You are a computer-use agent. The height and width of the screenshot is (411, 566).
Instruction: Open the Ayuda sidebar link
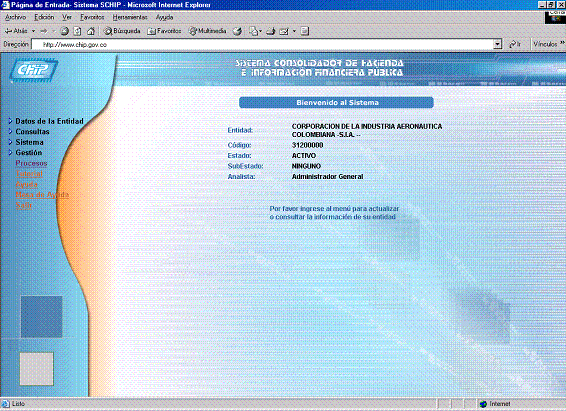click(x=26, y=184)
